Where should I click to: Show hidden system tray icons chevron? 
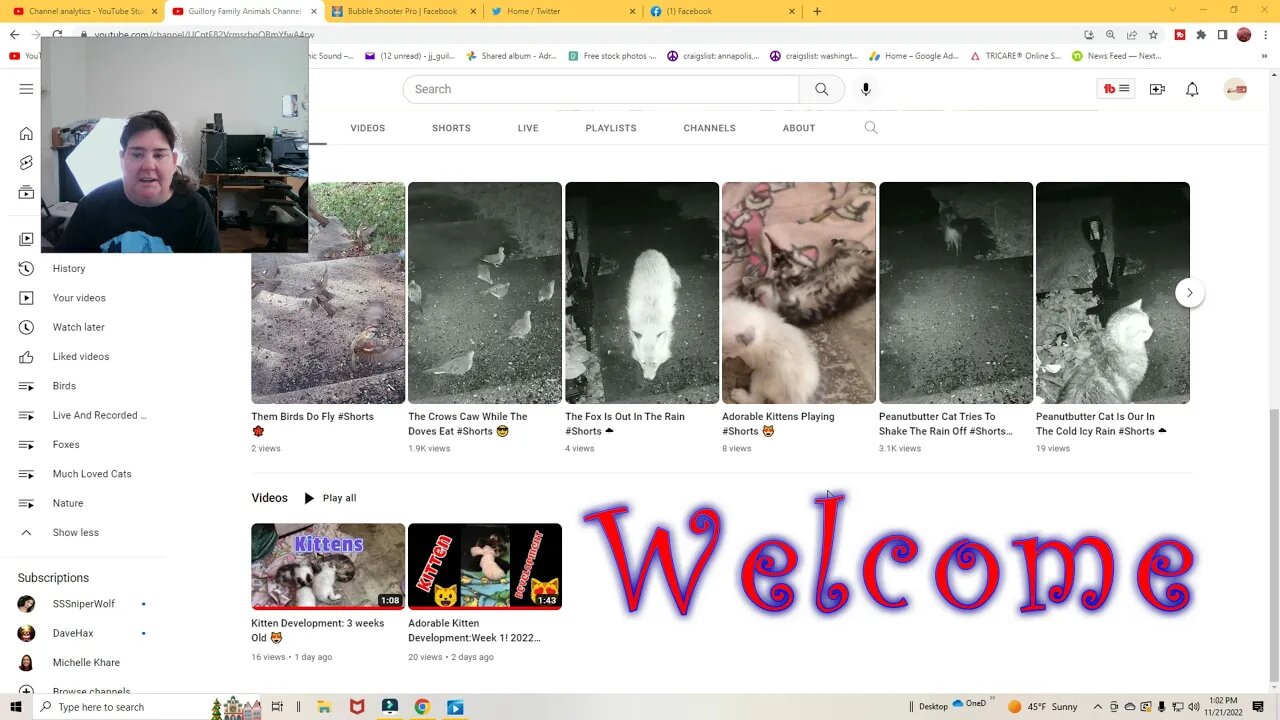[x=1098, y=707]
